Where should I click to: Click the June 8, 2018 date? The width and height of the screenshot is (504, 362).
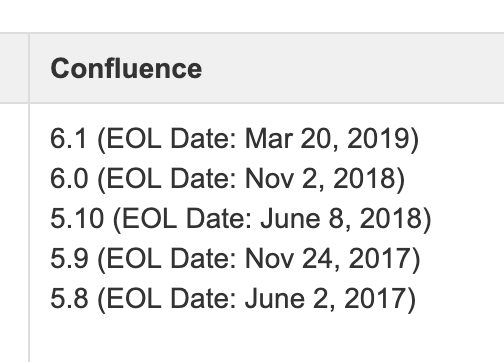(x=342, y=219)
